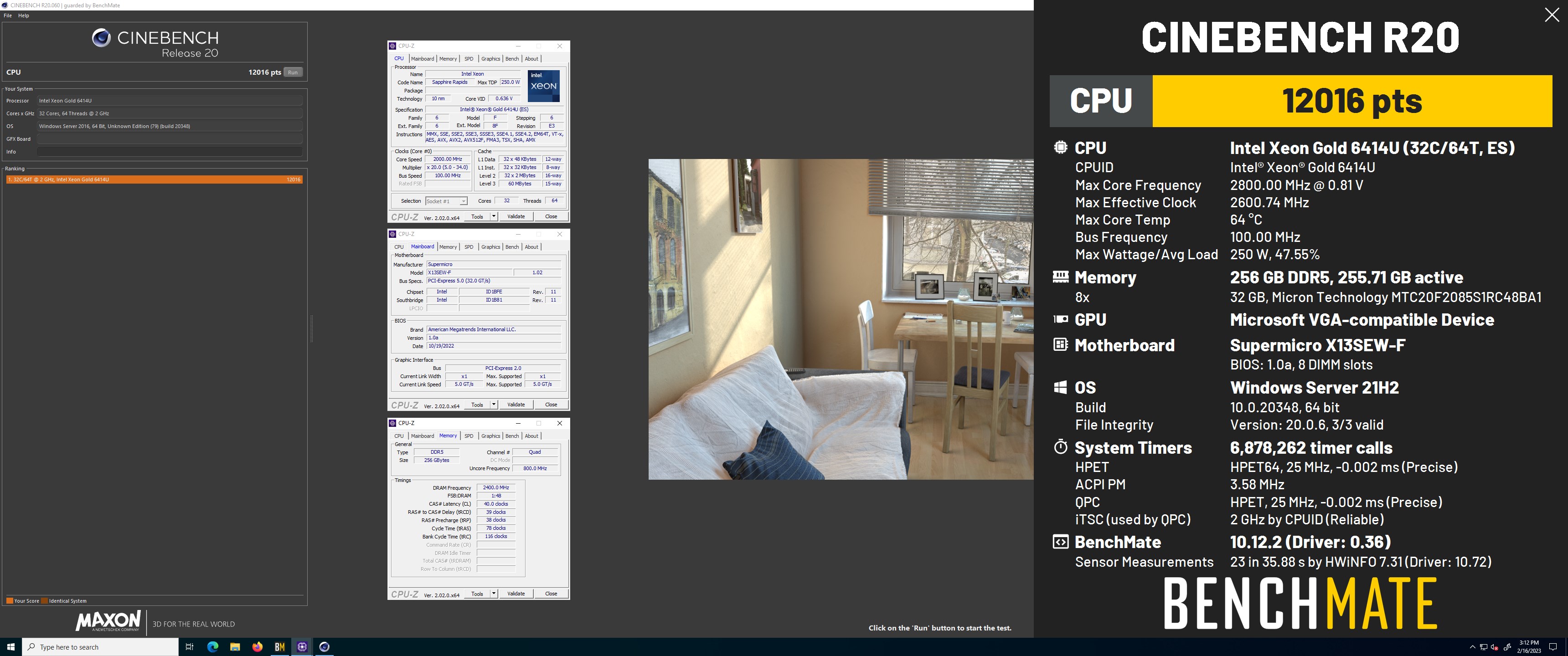Click the Run button beside CPU score
Viewport: 1568px width, 656px height.
293,72
